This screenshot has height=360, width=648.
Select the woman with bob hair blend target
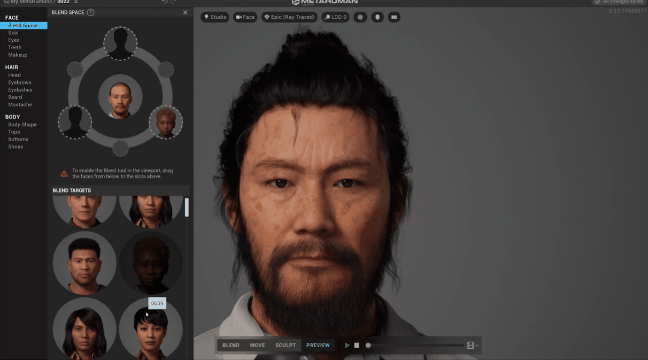click(x=84, y=329)
